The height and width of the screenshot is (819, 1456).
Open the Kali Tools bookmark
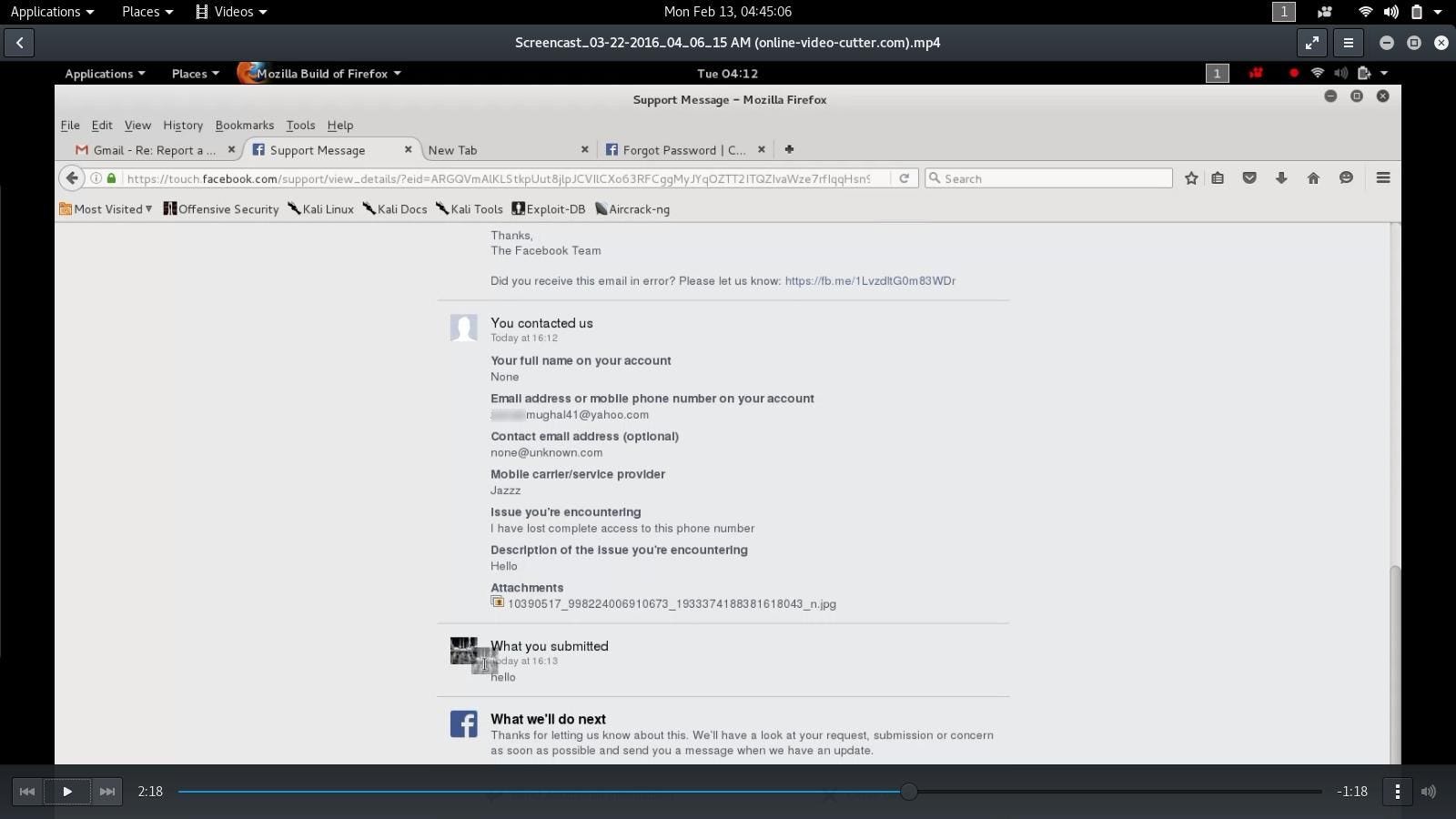point(470,209)
